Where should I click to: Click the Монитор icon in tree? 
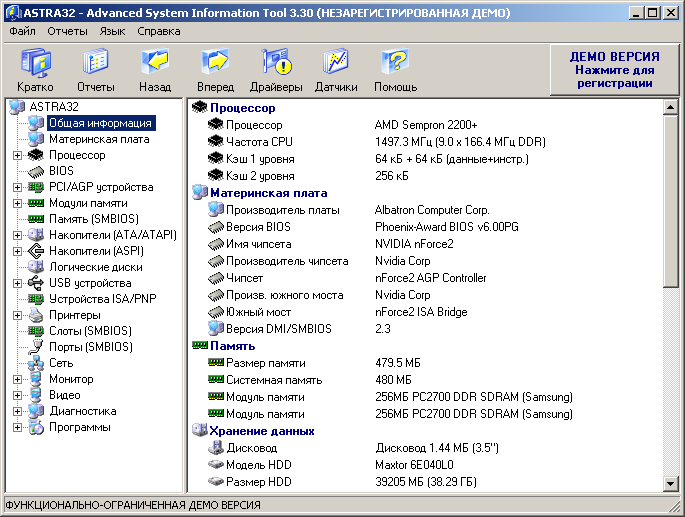coord(36,379)
